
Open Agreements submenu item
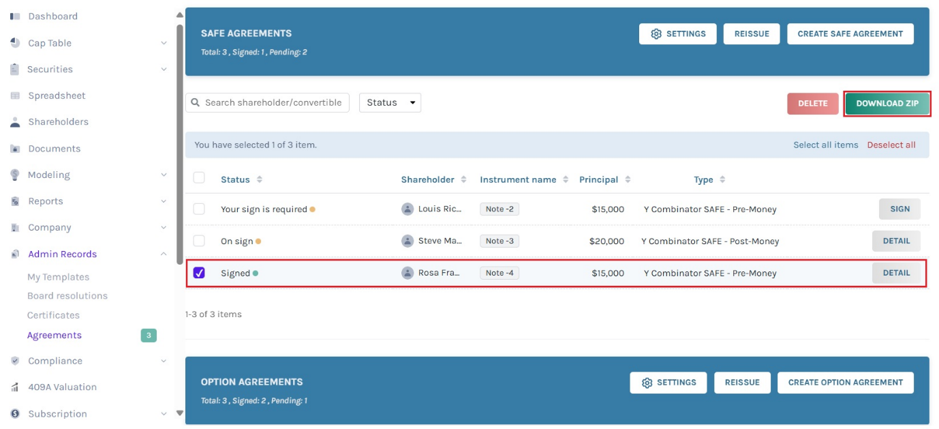coord(54,335)
